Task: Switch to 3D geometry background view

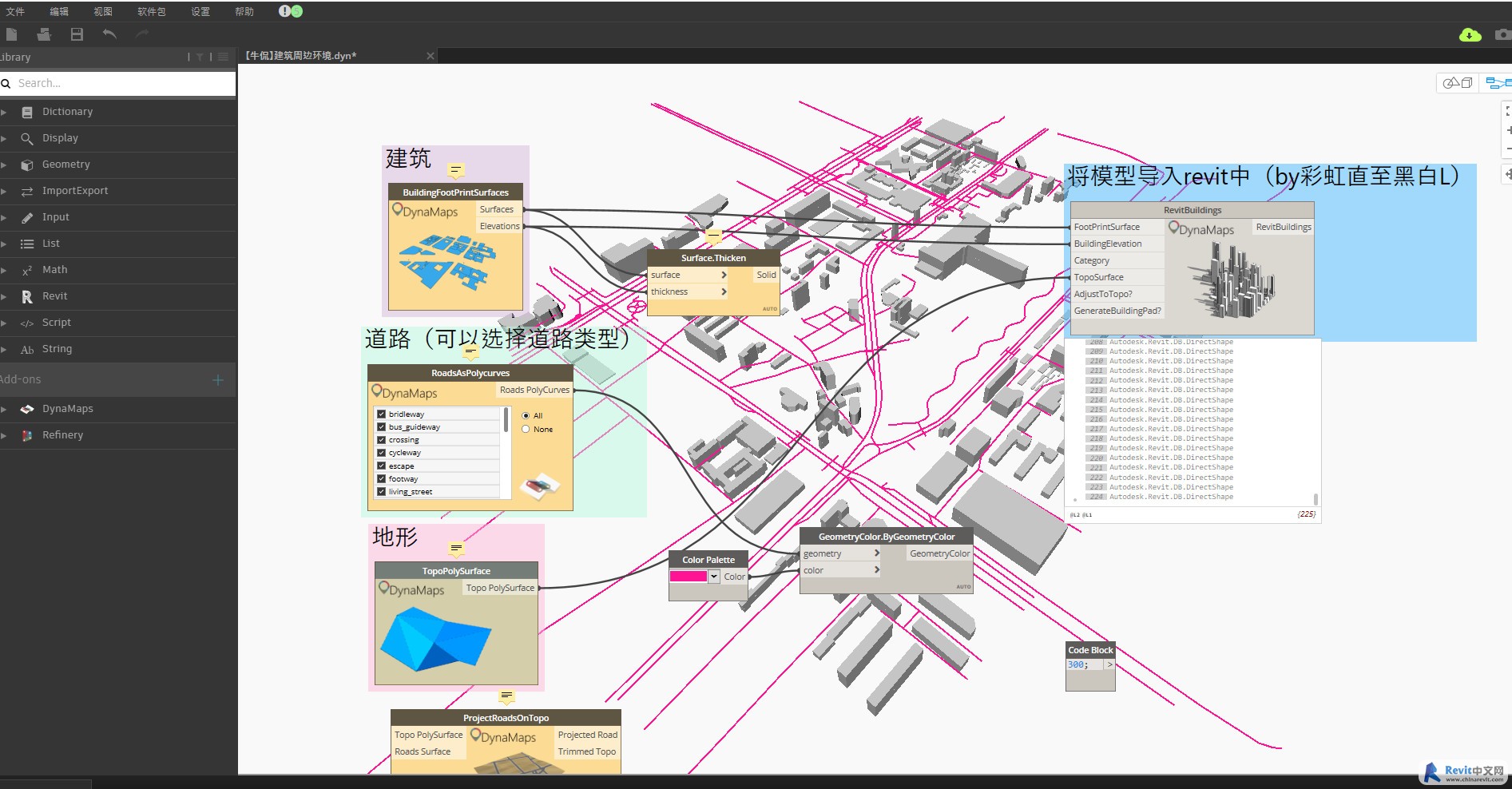Action: click(x=1458, y=82)
